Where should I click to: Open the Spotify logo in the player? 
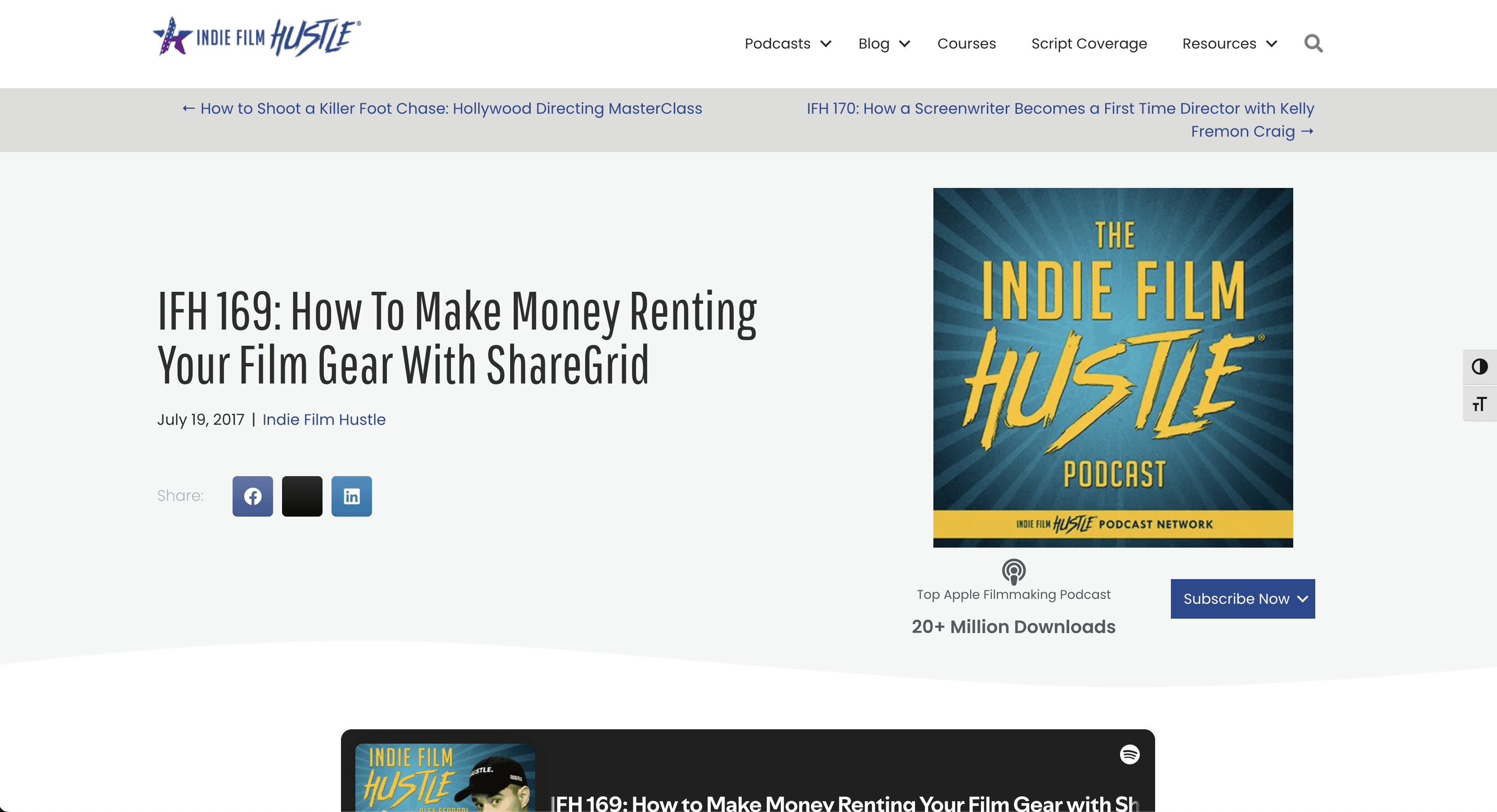click(1129, 754)
